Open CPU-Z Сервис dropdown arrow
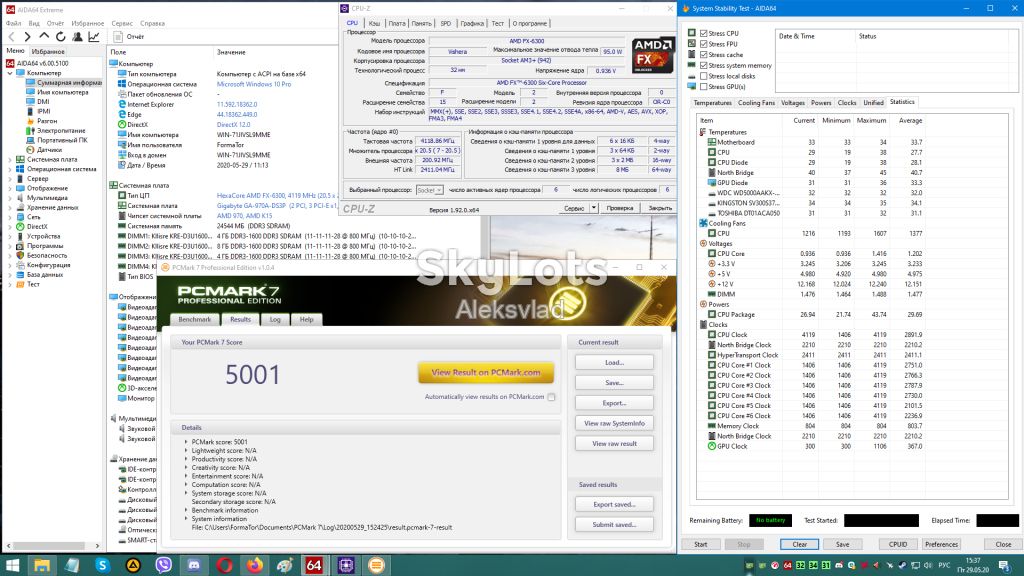 pos(594,208)
